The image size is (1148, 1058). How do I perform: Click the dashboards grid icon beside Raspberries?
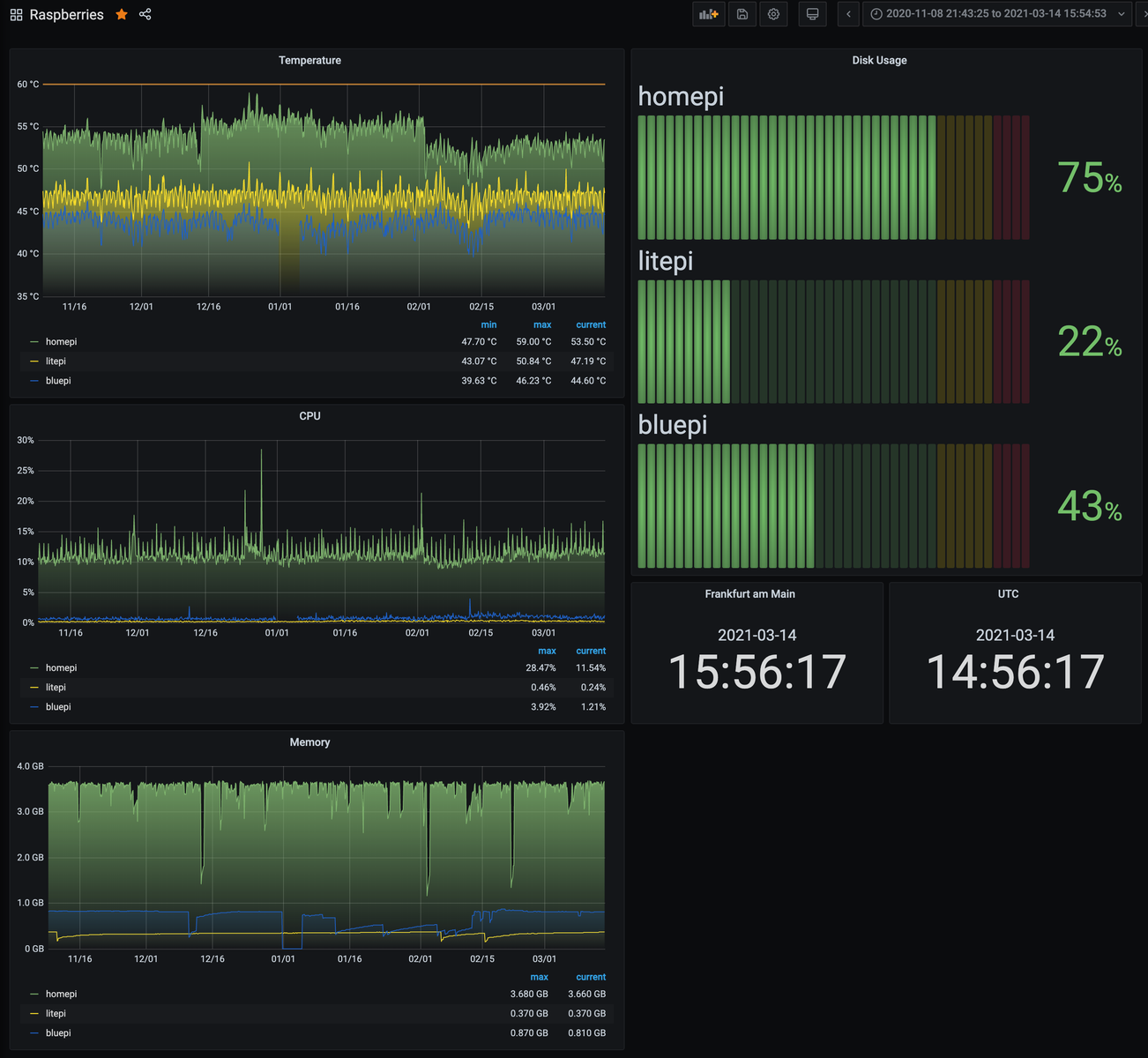coord(16,15)
